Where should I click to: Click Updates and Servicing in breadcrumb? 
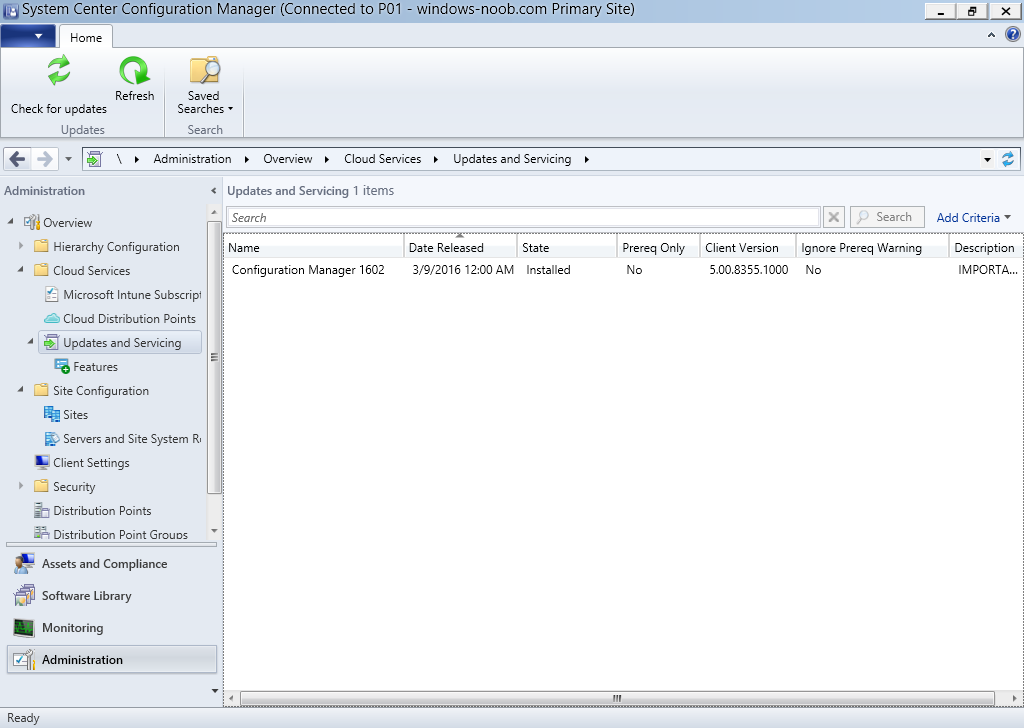512,159
